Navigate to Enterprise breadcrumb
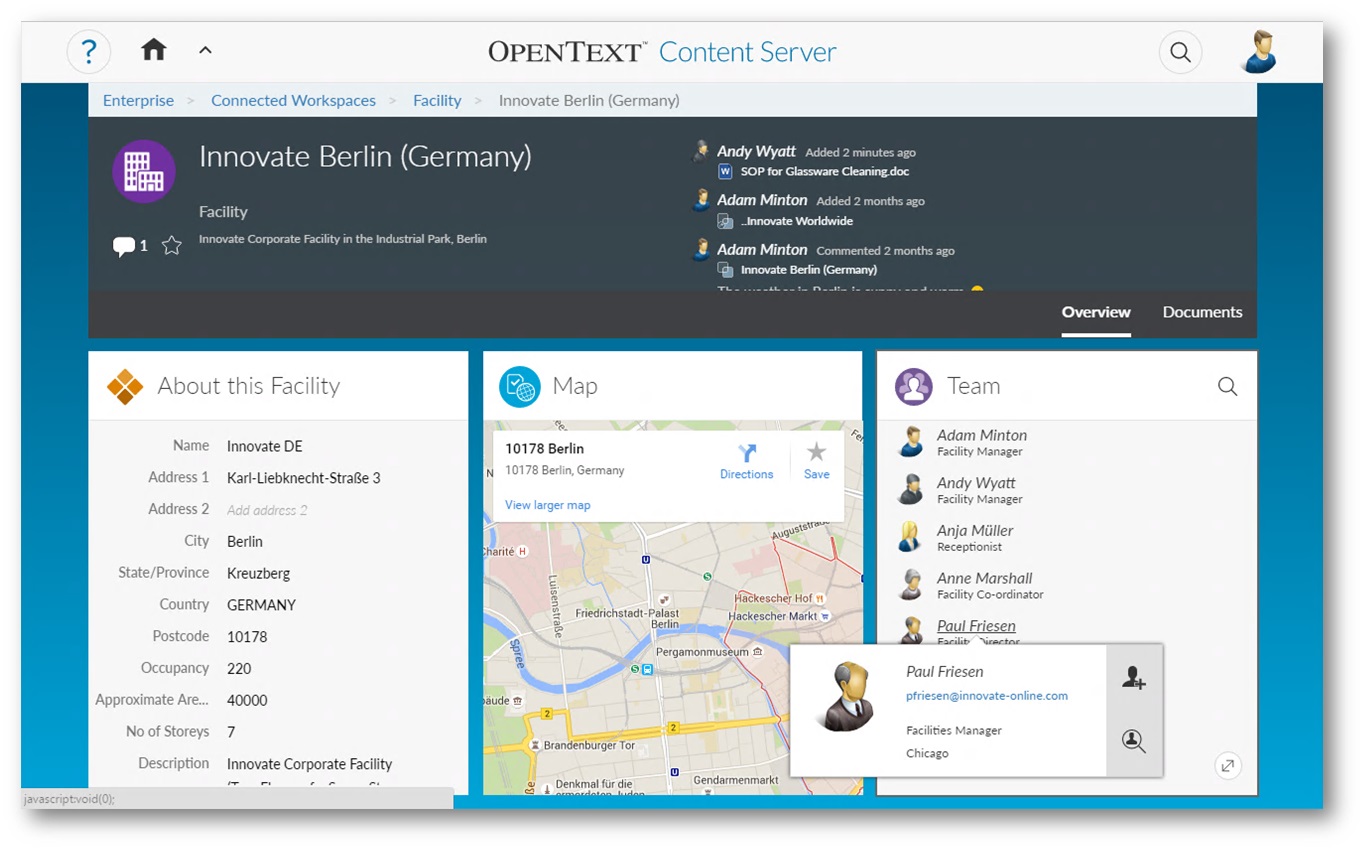 [138, 100]
